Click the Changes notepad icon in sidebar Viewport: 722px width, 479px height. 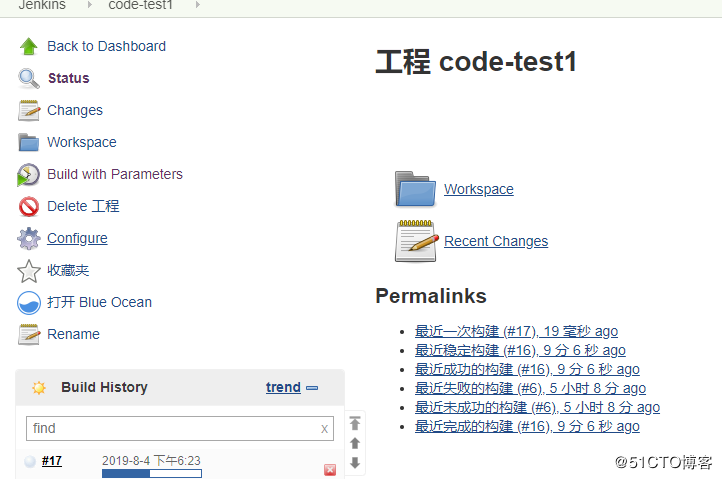29,111
